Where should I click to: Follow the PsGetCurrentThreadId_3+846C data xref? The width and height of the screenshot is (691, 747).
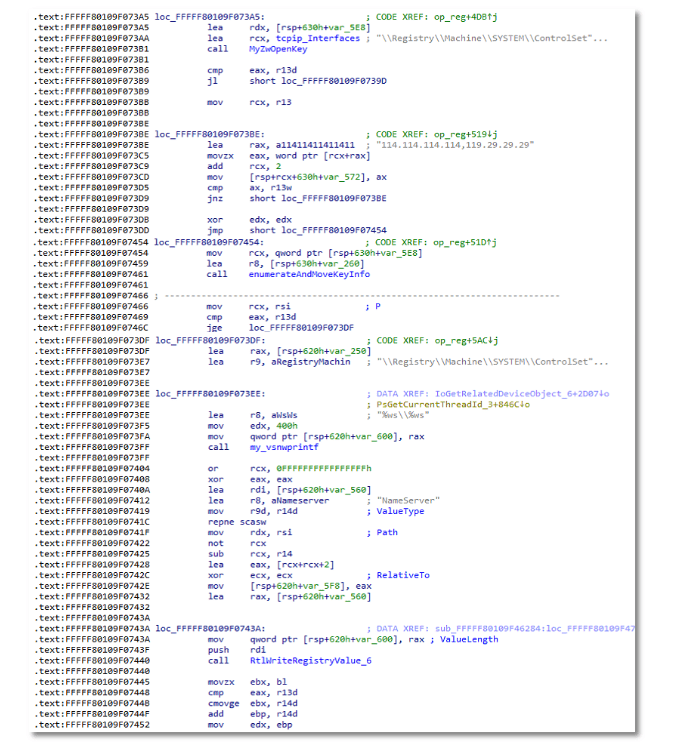[x=453, y=404]
